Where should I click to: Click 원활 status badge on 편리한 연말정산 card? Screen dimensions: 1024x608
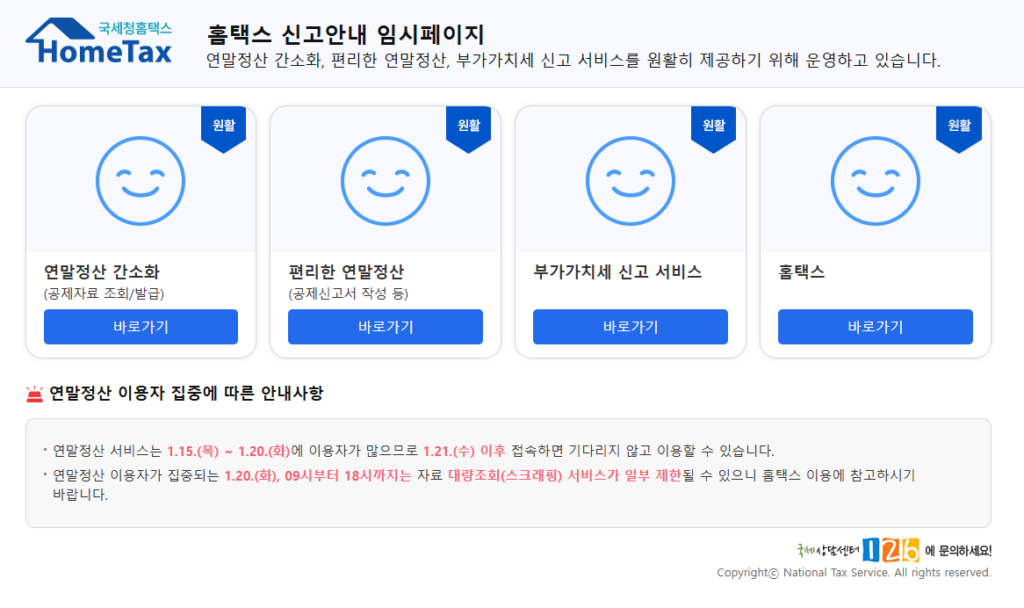468,127
